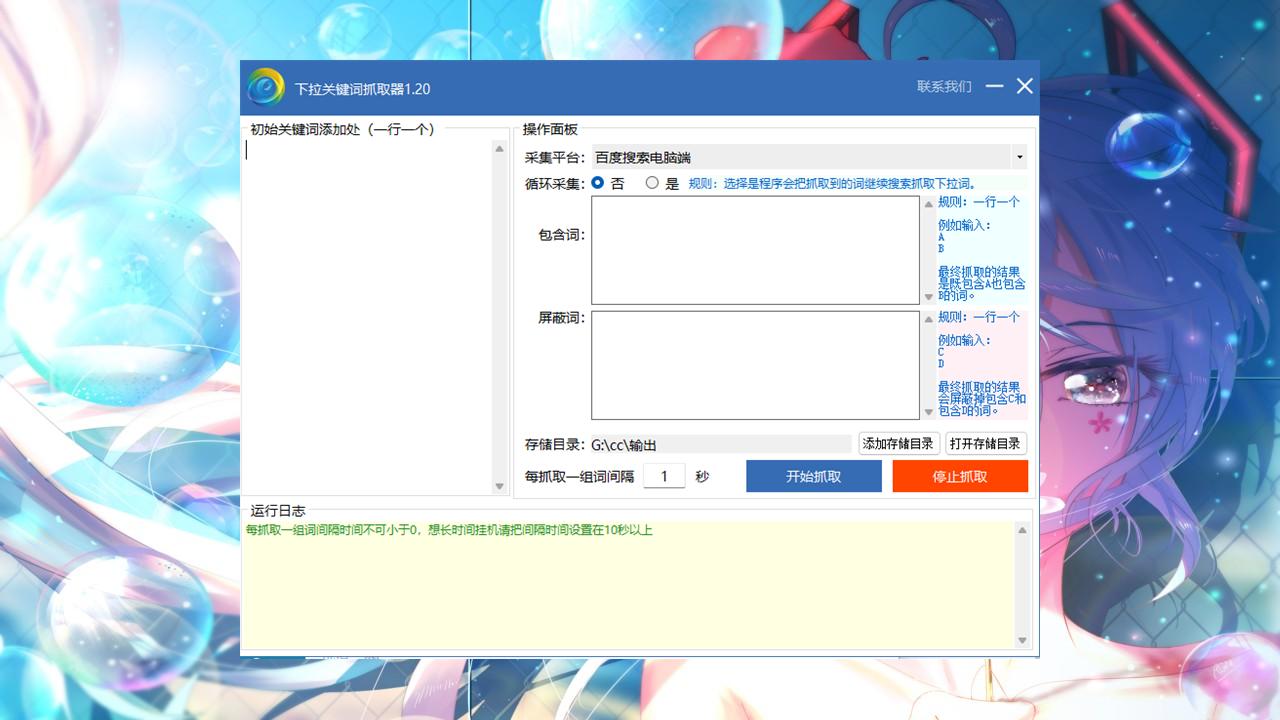The width and height of the screenshot is (1280, 720).
Task: Focus the 包含词 text area
Action: coord(755,250)
